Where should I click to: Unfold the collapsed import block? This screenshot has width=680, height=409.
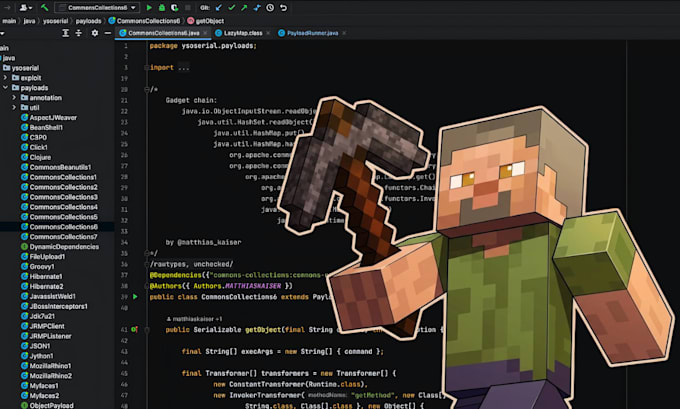tap(147, 68)
